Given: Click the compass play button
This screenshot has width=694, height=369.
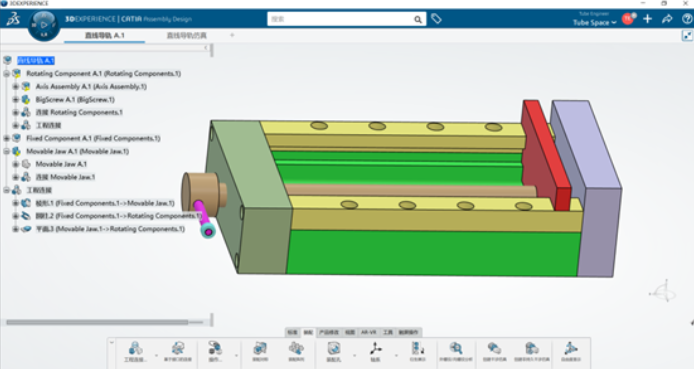Looking at the screenshot, I should (x=43, y=25).
